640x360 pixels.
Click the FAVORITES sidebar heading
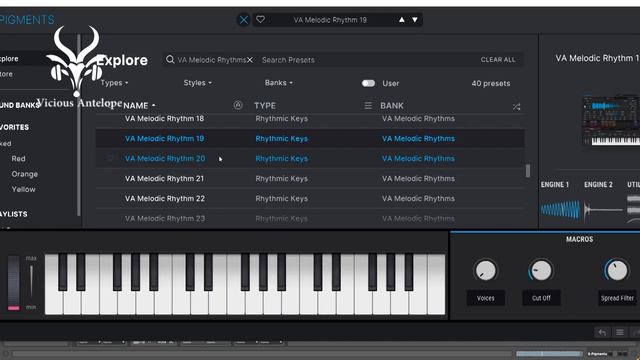pos(14,127)
